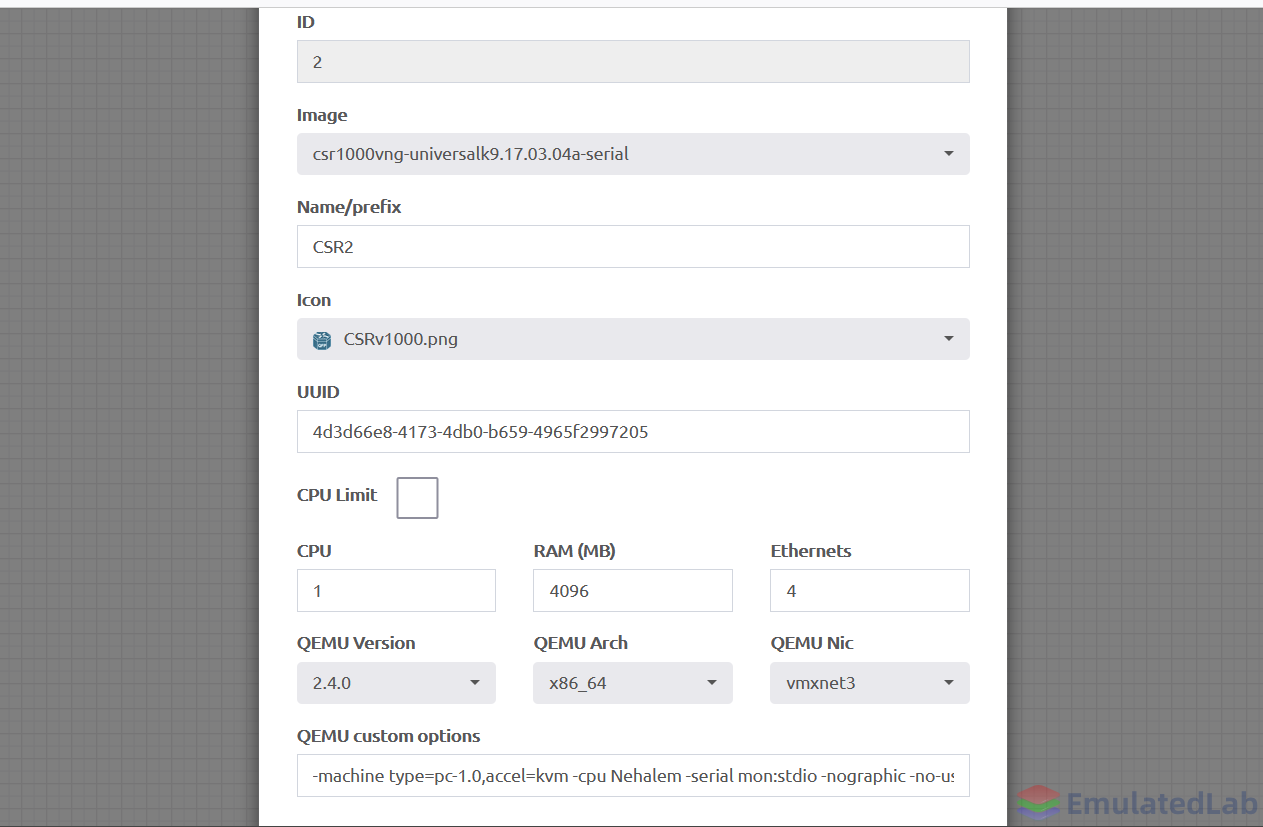The height and width of the screenshot is (827, 1263).
Task: Click the QEMU custom options field
Action: [x=633, y=775]
